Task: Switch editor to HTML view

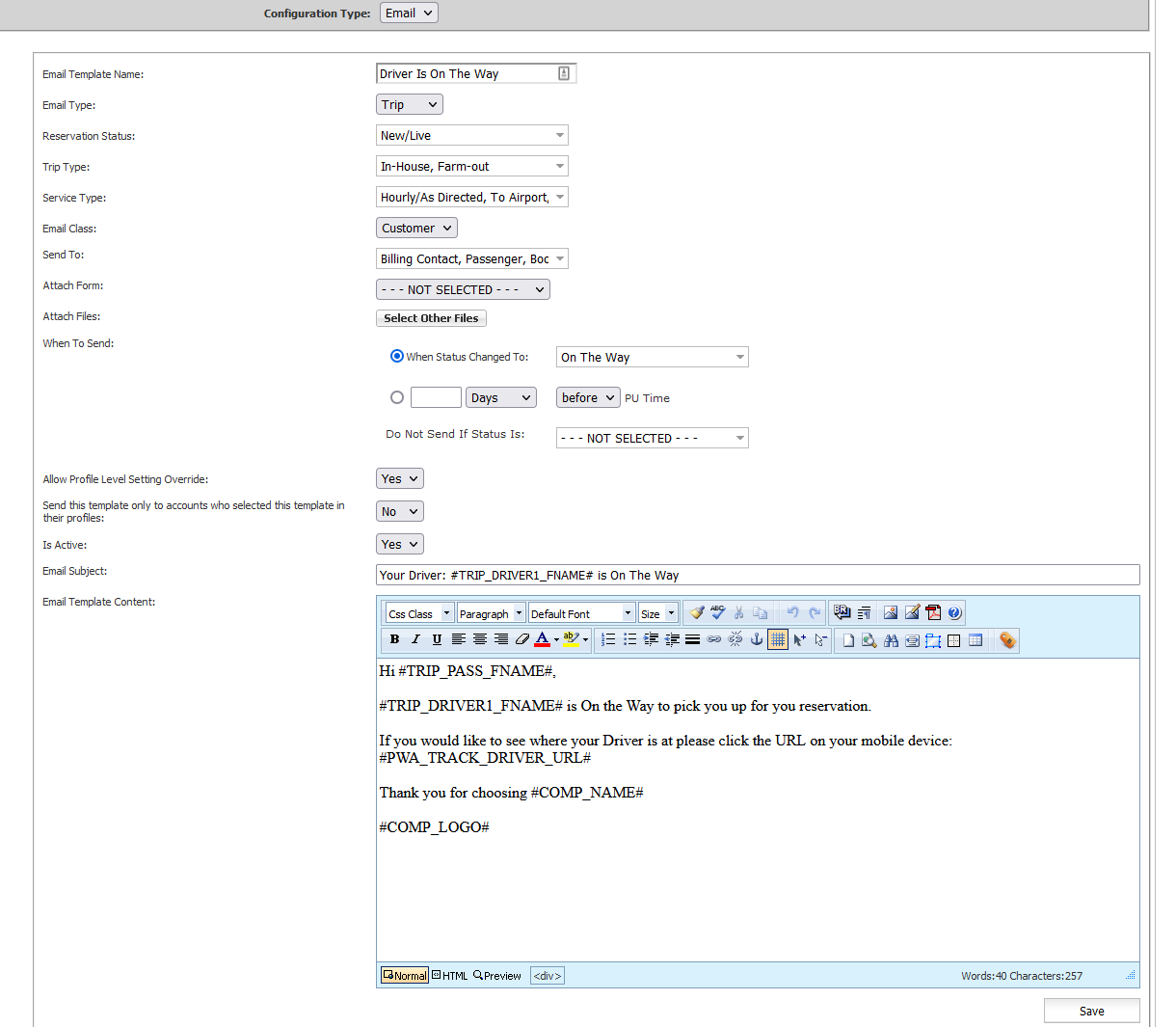Action: [x=449, y=976]
